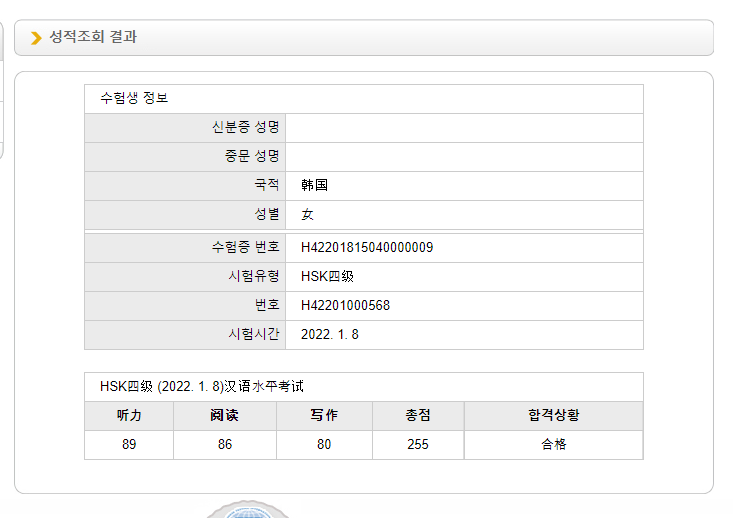
Task: Click the exam date 2022. 1. 8
Action: [x=330, y=334]
